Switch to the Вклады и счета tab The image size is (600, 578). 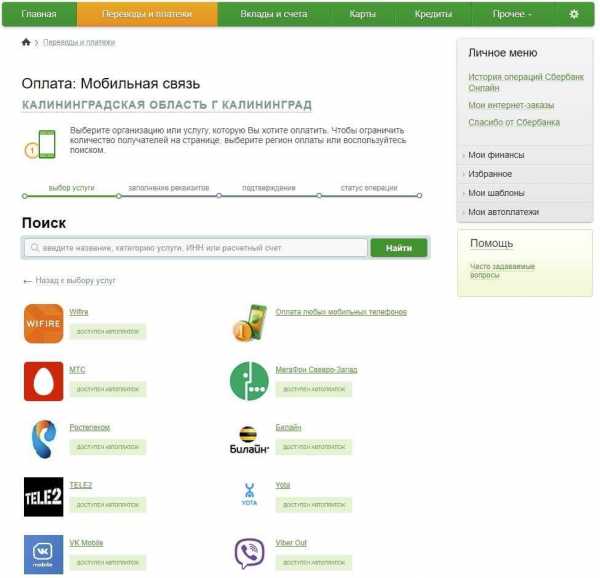(274, 14)
